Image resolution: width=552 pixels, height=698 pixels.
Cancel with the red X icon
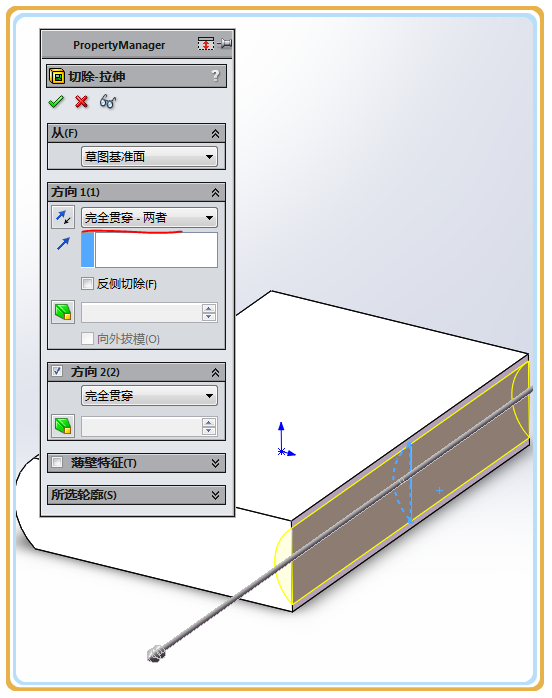point(81,102)
